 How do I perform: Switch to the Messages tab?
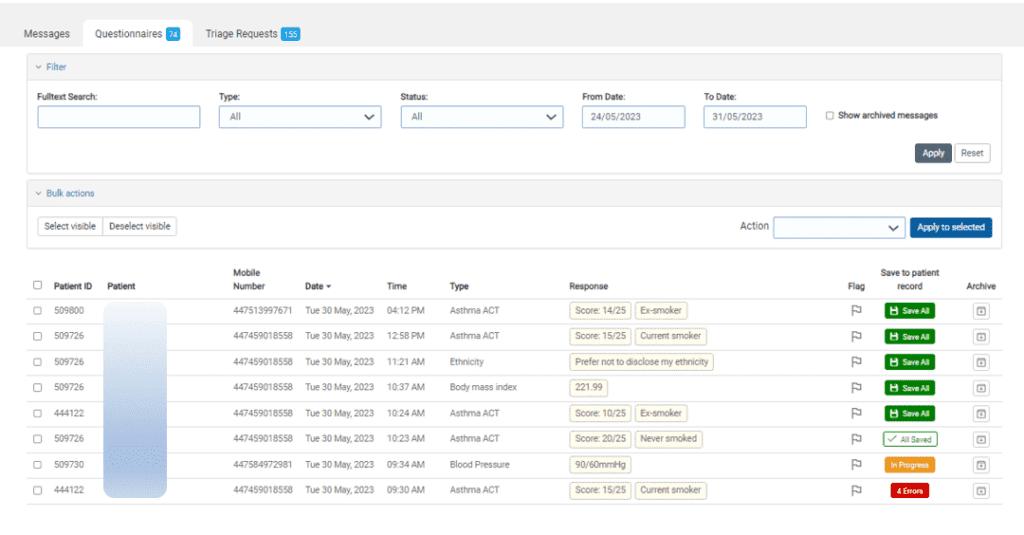click(x=47, y=34)
